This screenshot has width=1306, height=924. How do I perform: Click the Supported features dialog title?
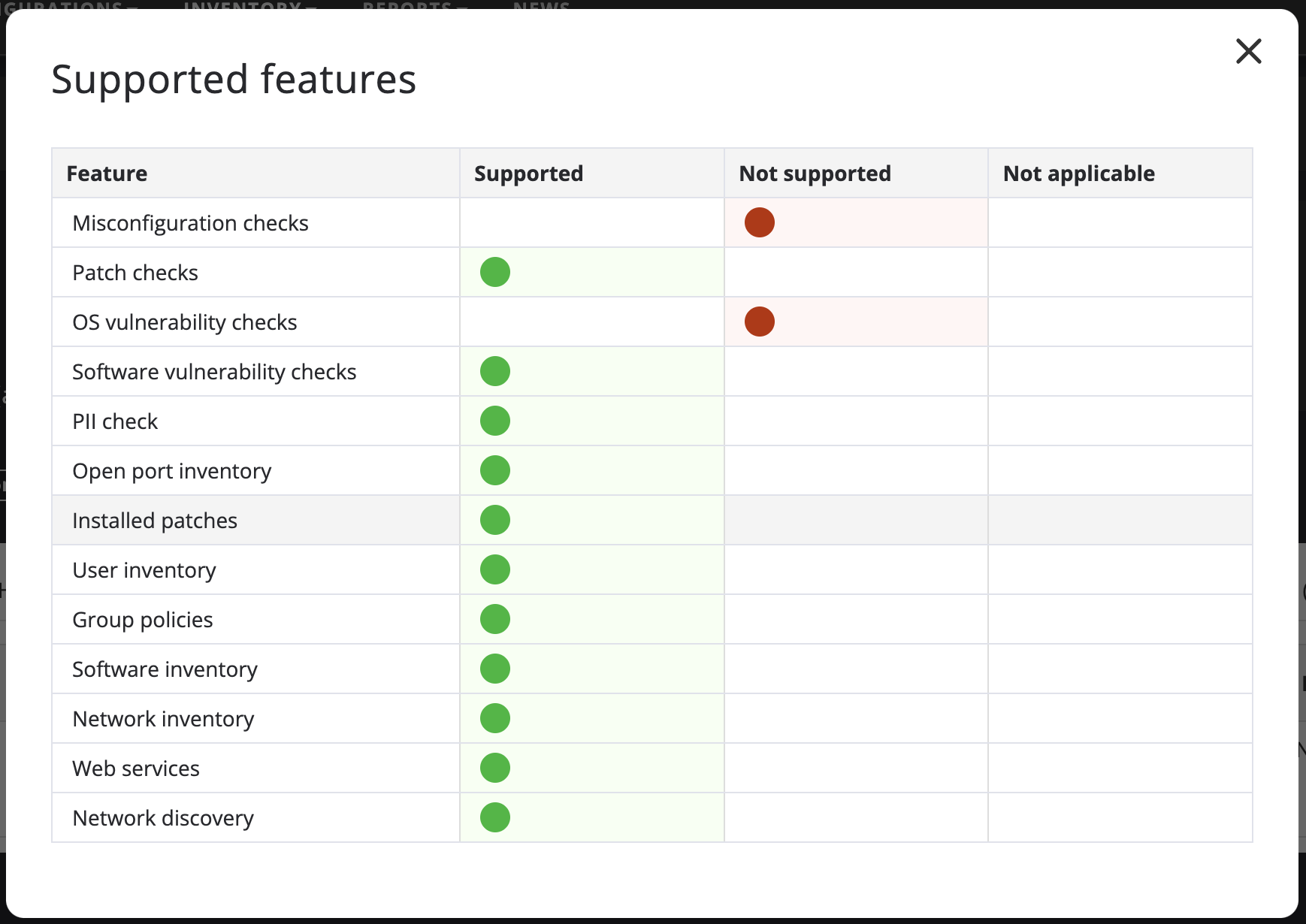(234, 80)
